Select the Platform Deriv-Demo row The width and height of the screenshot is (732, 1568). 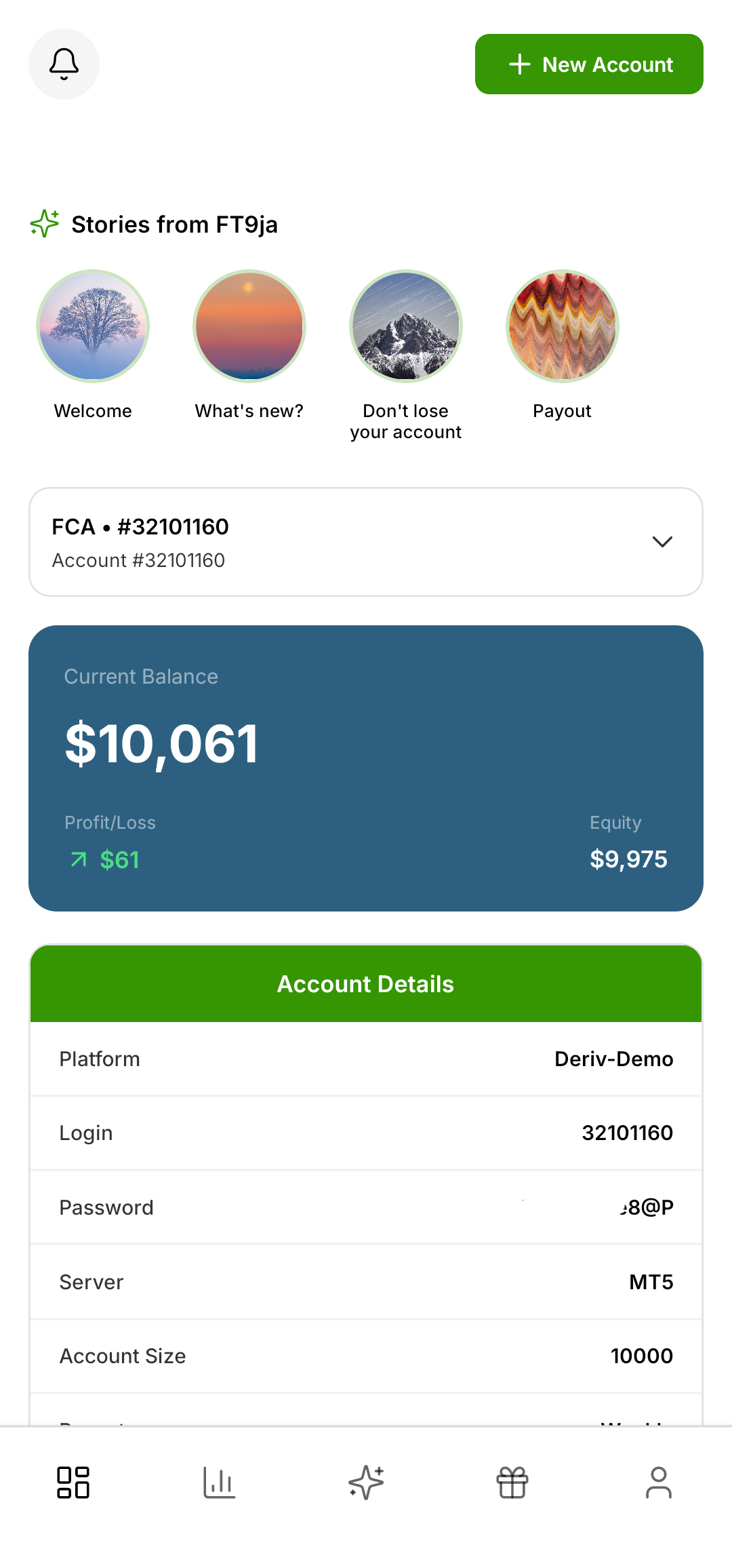tap(366, 1059)
